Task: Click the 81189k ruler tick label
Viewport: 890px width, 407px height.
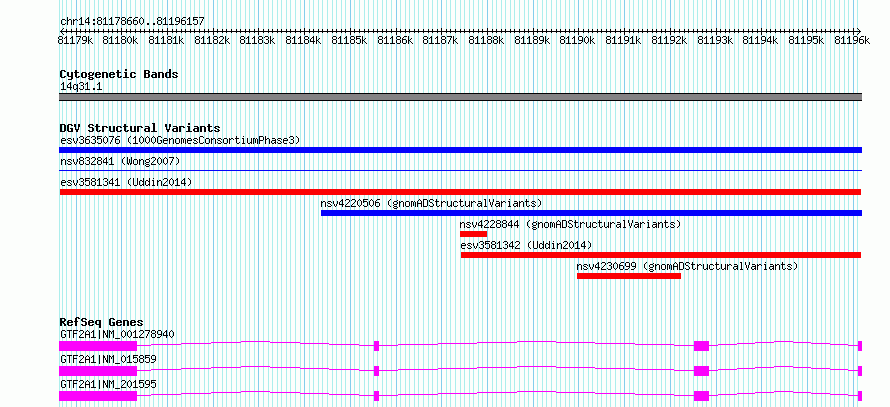Action: [532, 40]
